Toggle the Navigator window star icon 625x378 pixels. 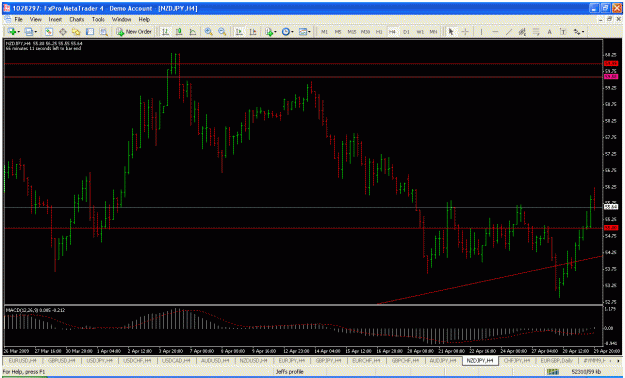76,32
